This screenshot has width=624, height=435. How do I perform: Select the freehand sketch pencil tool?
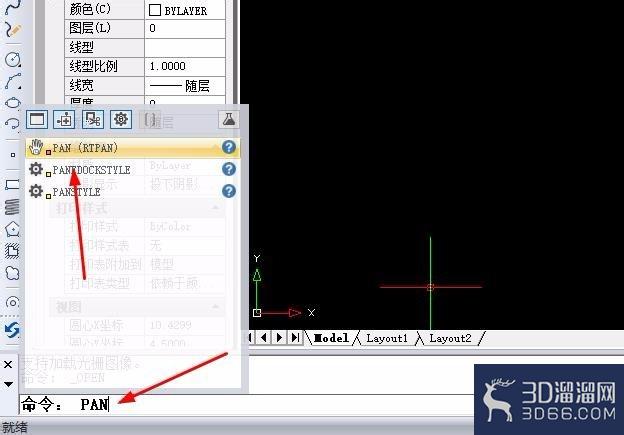click(x=12, y=30)
